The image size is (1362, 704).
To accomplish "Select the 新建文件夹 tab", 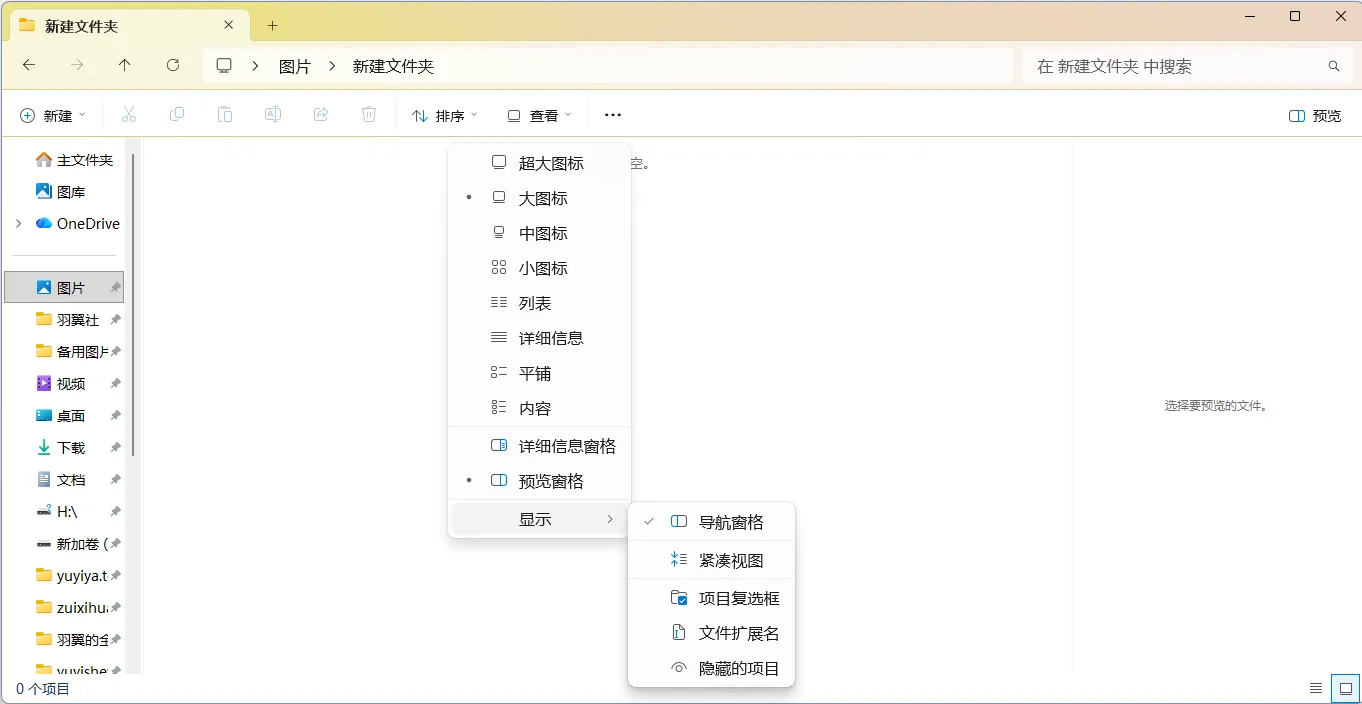I will point(128,25).
